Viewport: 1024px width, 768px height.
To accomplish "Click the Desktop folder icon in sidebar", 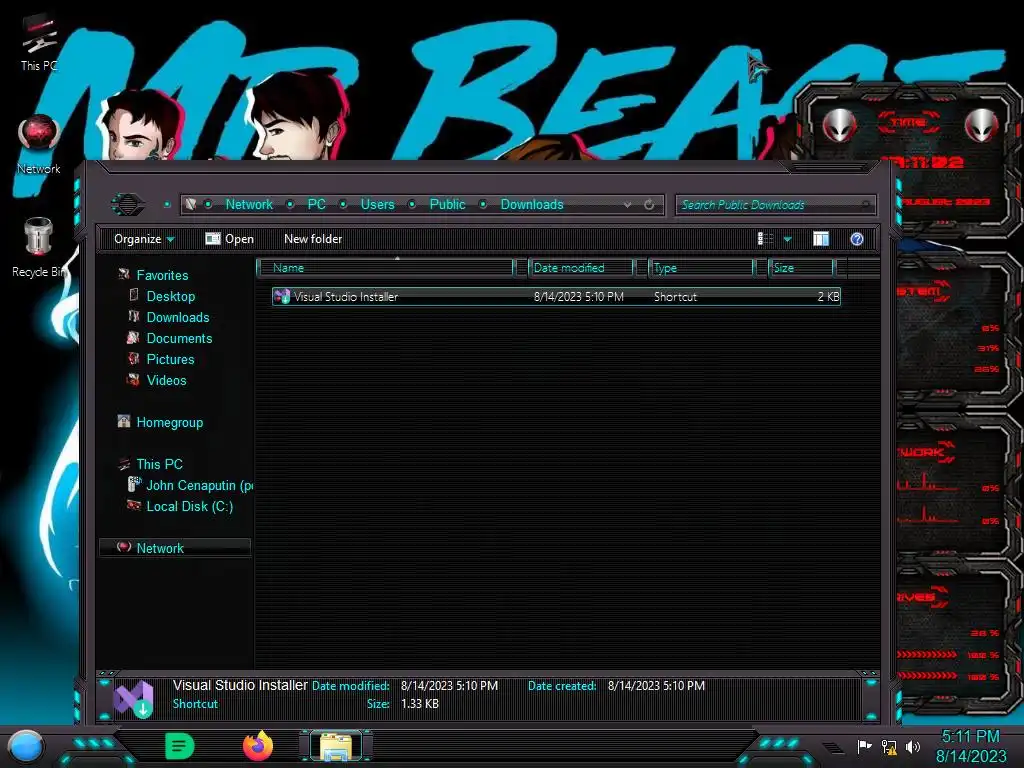I will point(134,295).
